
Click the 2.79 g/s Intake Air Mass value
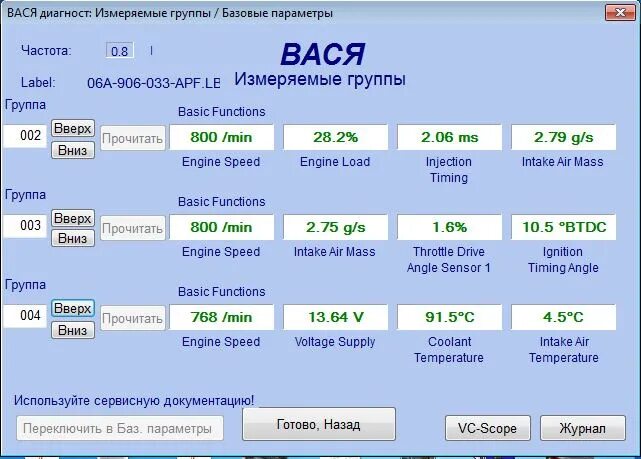point(564,137)
